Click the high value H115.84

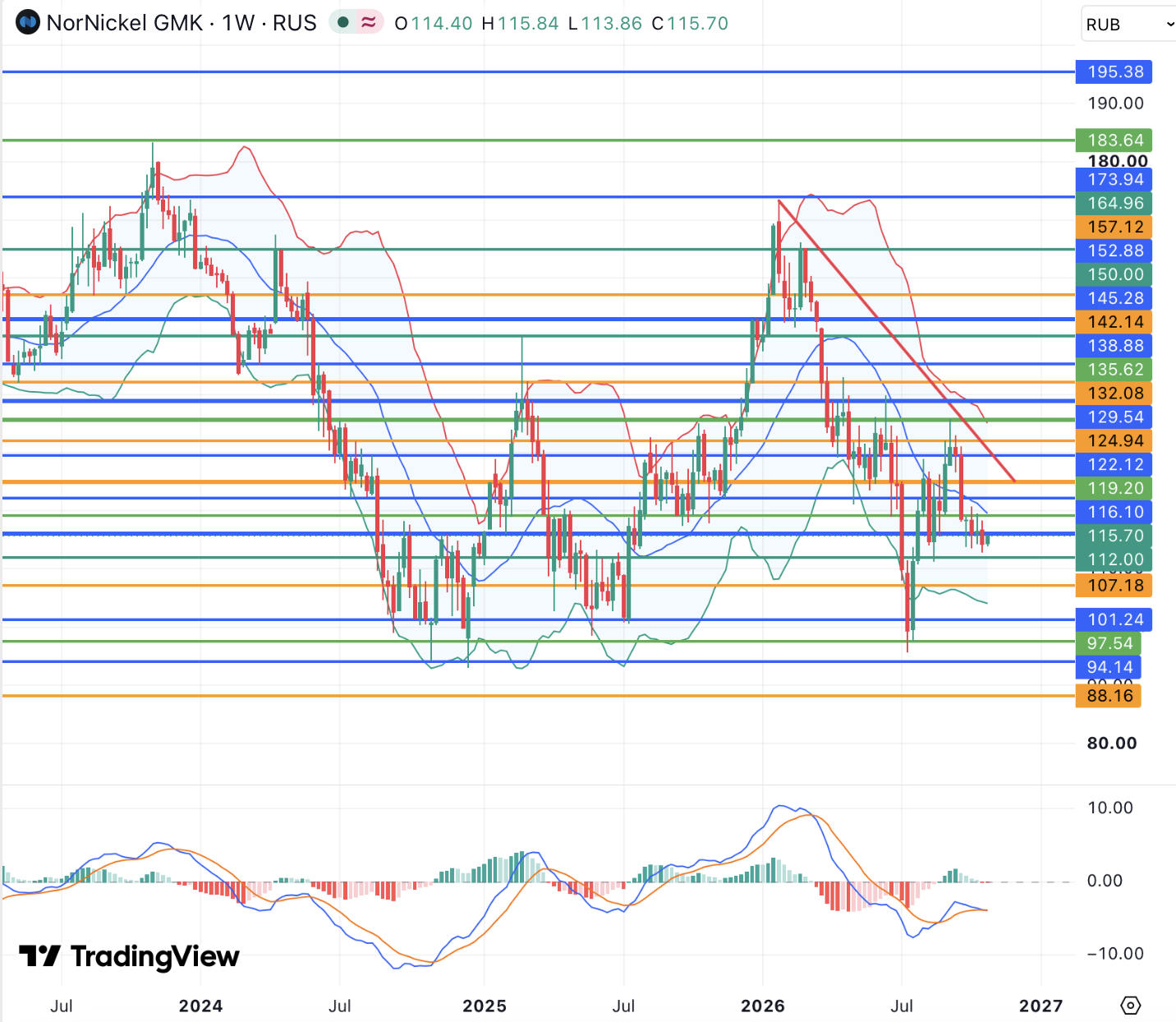pyautogui.click(x=520, y=23)
